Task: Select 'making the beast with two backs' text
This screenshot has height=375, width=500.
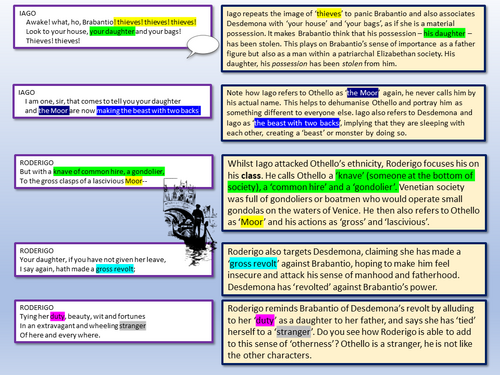Action: (x=149, y=110)
